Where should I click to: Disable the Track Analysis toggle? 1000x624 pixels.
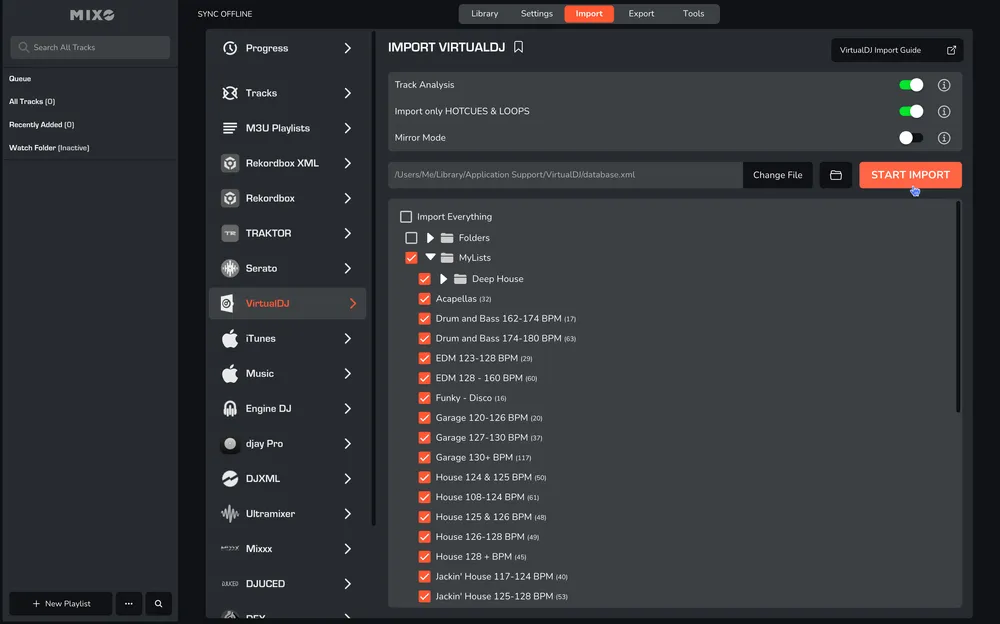pos(910,85)
